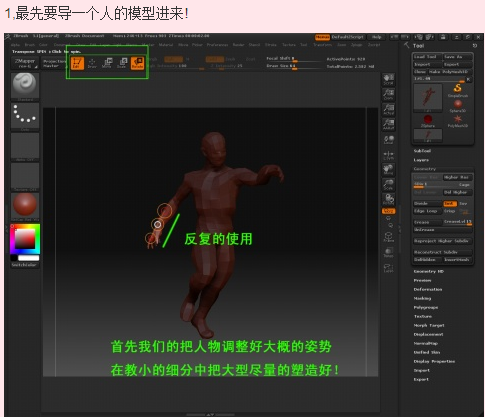This screenshot has width=485, height=417.
Task: Toggle the Smt option beside Divide
Action: tap(449, 203)
